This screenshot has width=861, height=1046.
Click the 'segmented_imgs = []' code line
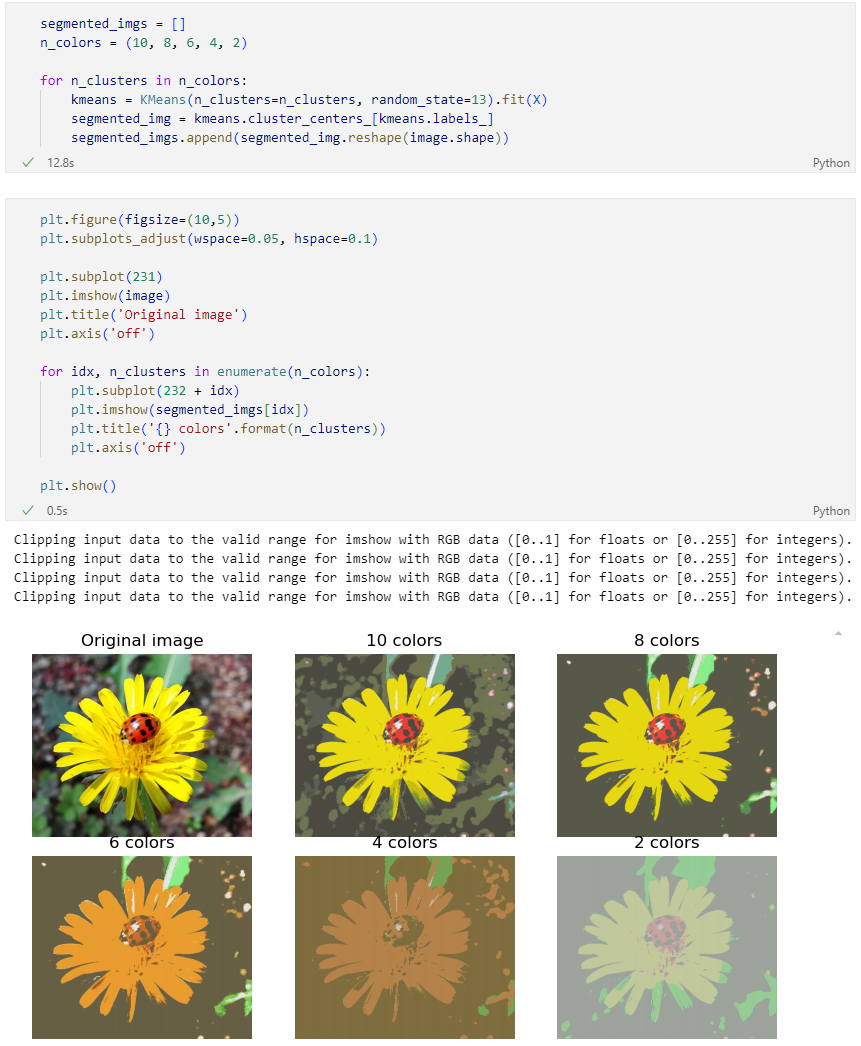coord(113,24)
